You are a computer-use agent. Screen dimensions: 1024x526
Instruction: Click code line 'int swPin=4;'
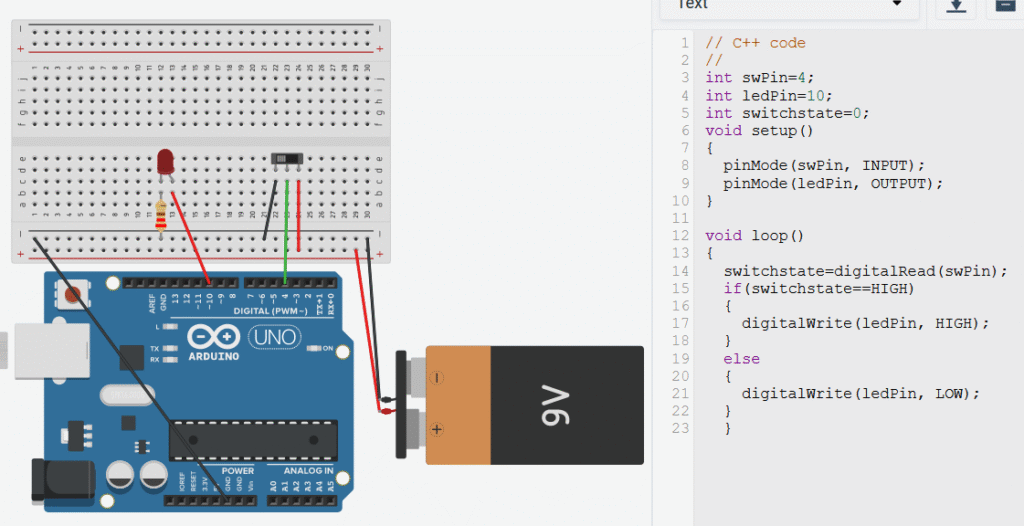[760, 78]
